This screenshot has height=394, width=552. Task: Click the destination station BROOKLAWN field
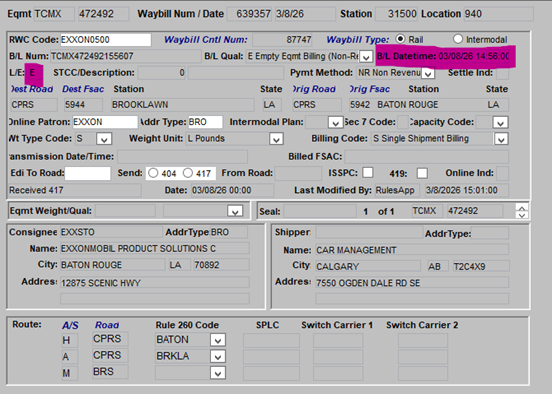[x=182, y=105]
